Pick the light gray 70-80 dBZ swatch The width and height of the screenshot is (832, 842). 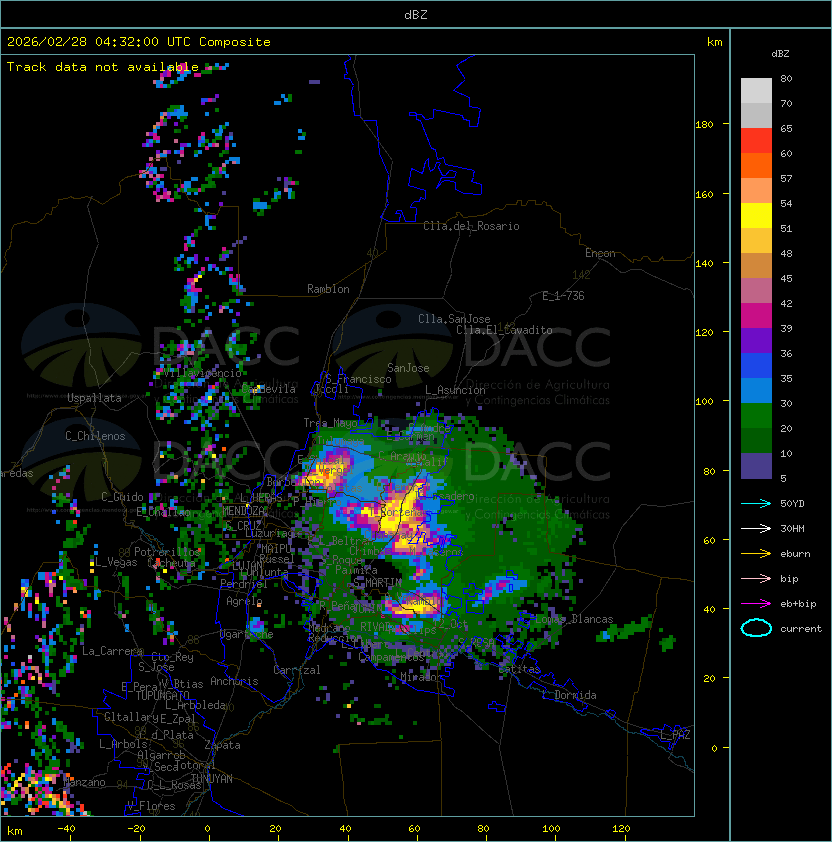756,91
